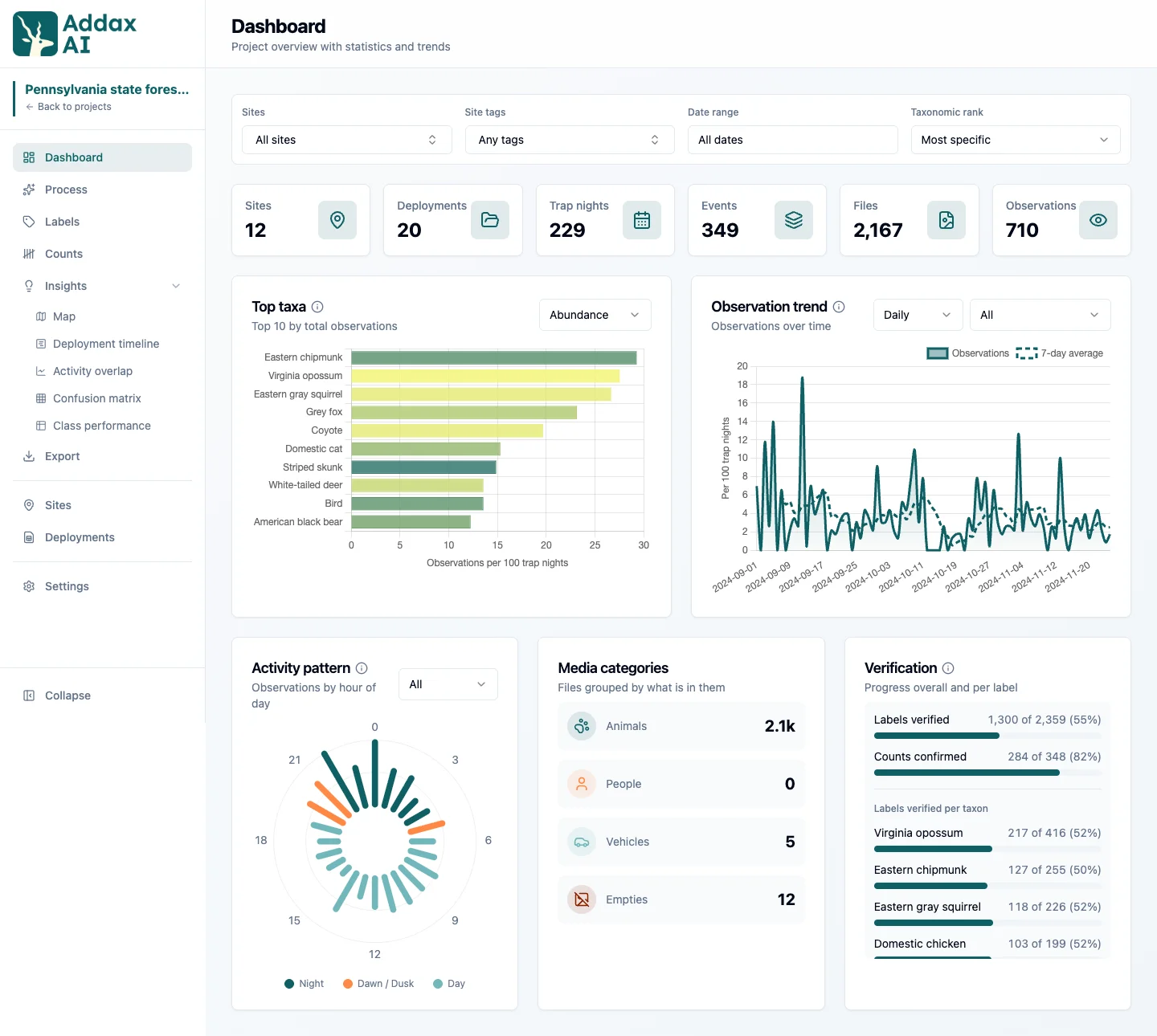Click the Deployments file icon in sidebar

[29, 537]
